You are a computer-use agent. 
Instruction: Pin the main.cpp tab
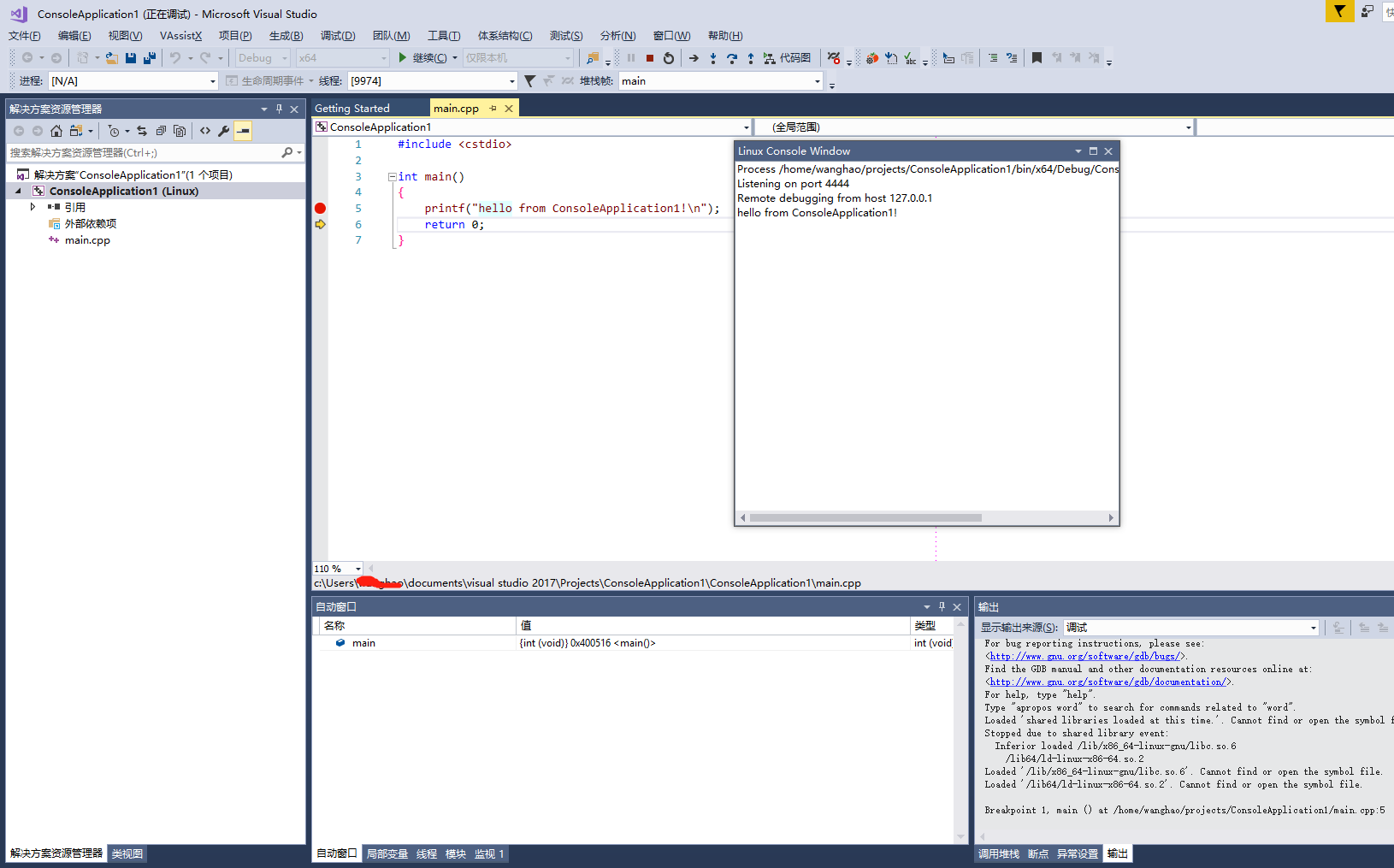(x=493, y=109)
